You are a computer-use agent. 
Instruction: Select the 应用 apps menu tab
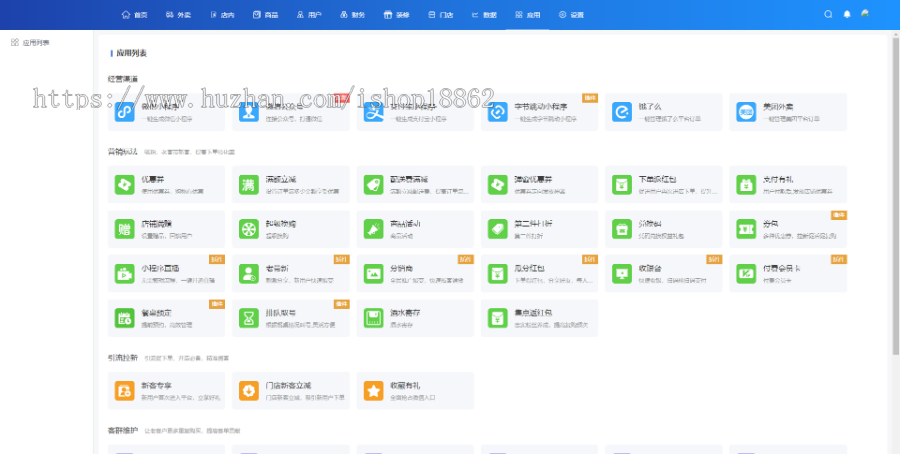(527, 15)
